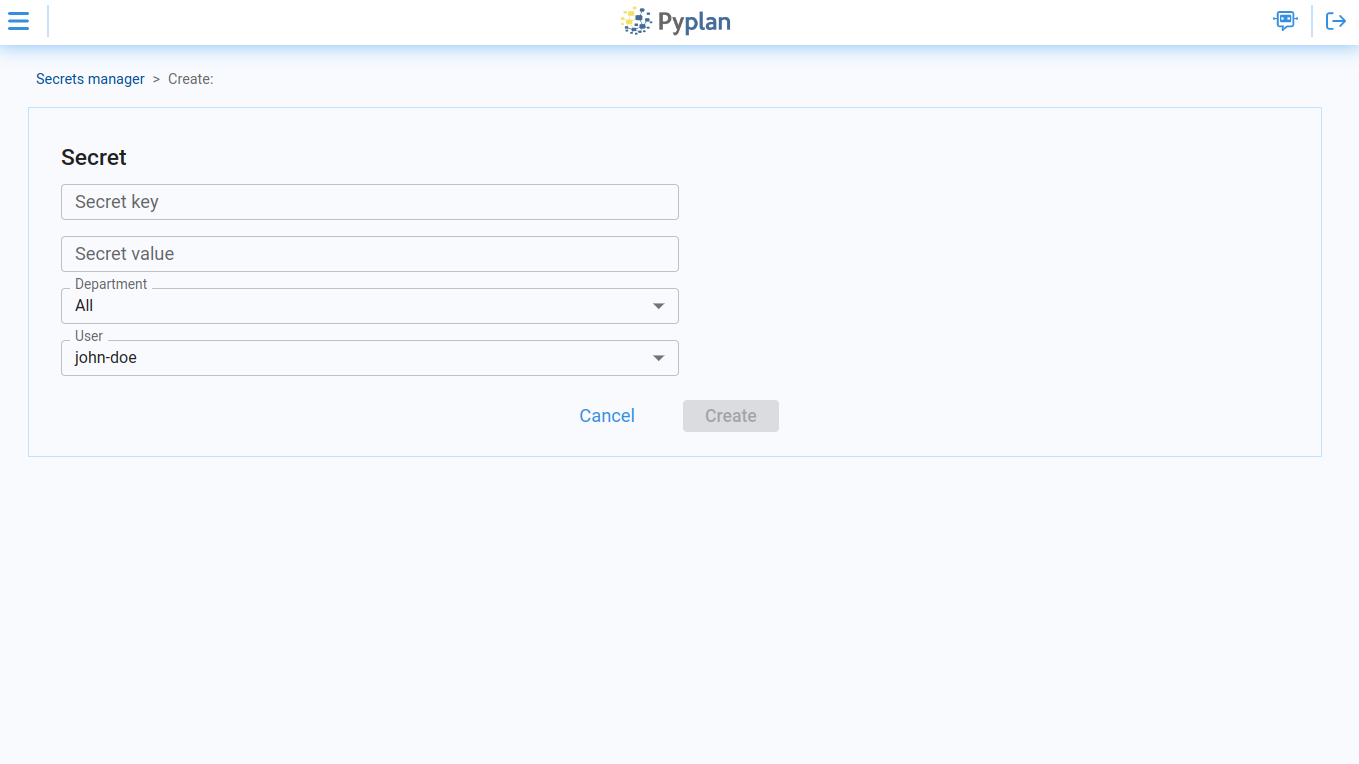
Task: Click inside the Secret value field
Action: (370, 254)
